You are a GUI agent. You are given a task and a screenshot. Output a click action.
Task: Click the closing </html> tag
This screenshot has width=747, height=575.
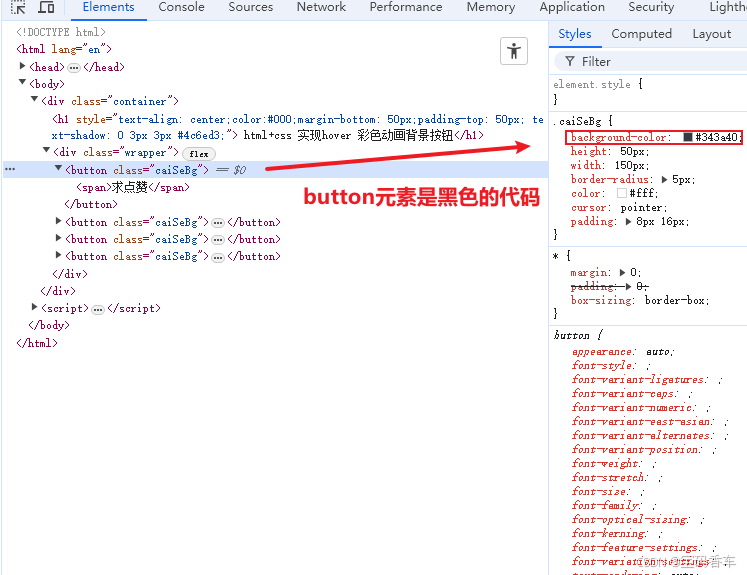pyautogui.click(x=37, y=343)
